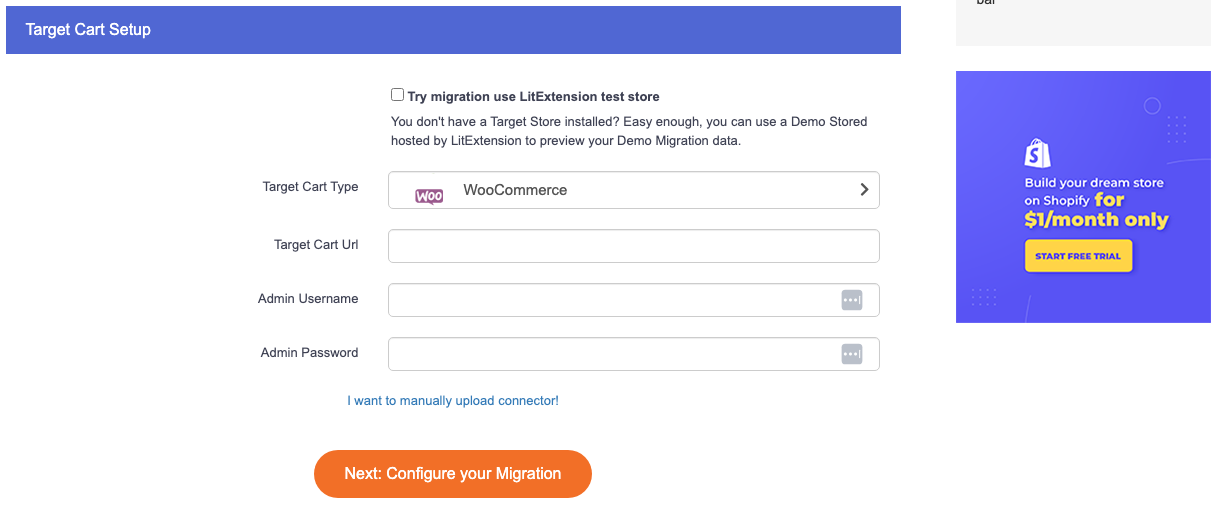1225x511 pixels.
Task: Click the 'Try migration use LitExtension test store' label
Action: pyautogui.click(x=534, y=97)
